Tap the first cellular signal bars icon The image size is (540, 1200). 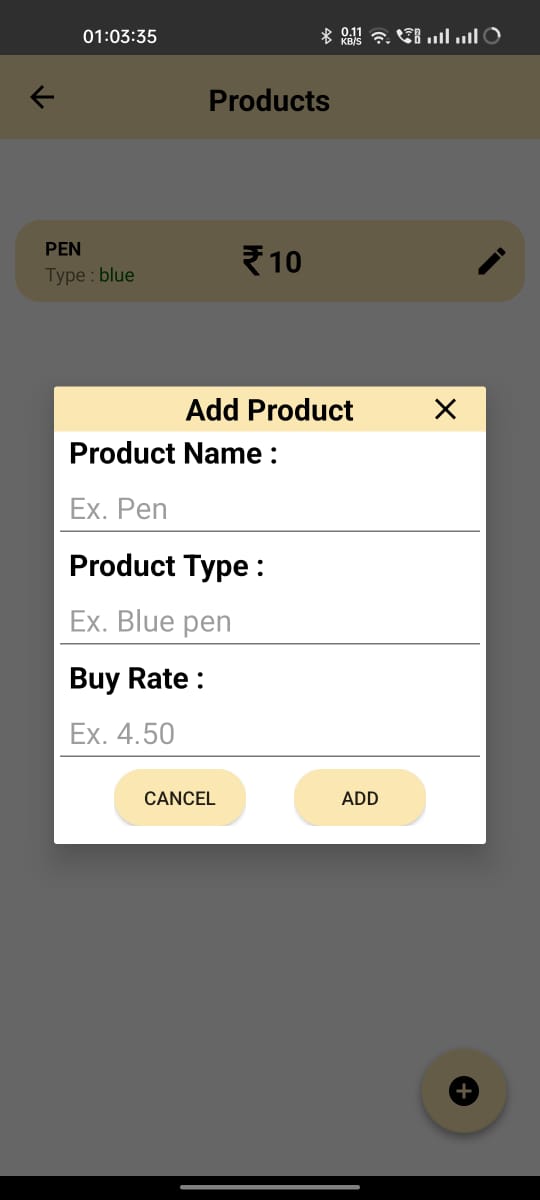coord(437,37)
